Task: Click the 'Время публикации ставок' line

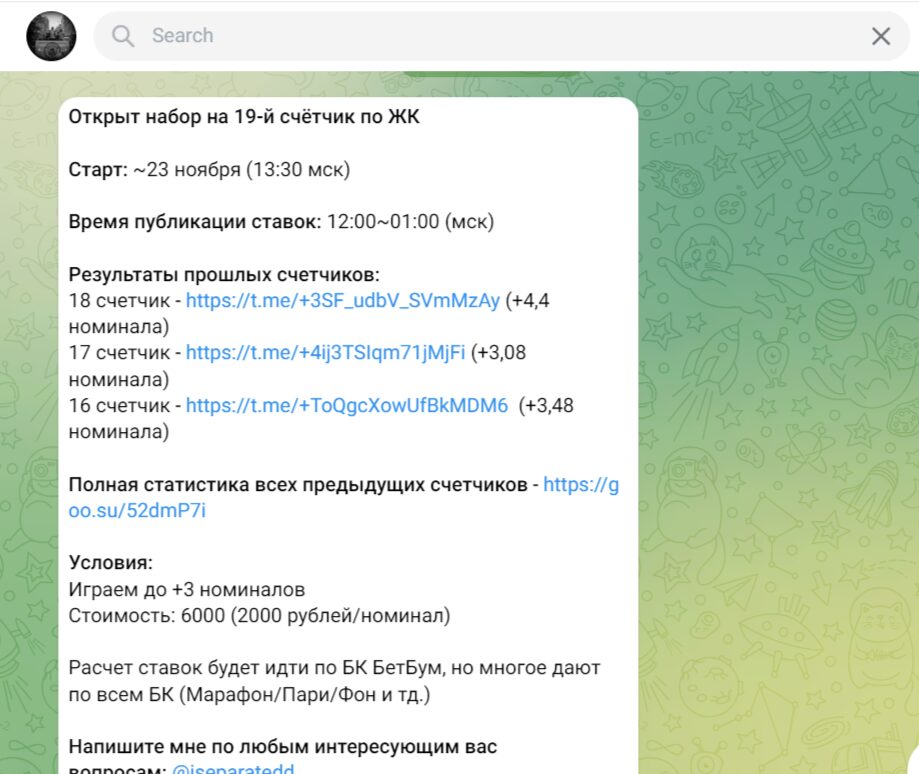Action: 281,221
